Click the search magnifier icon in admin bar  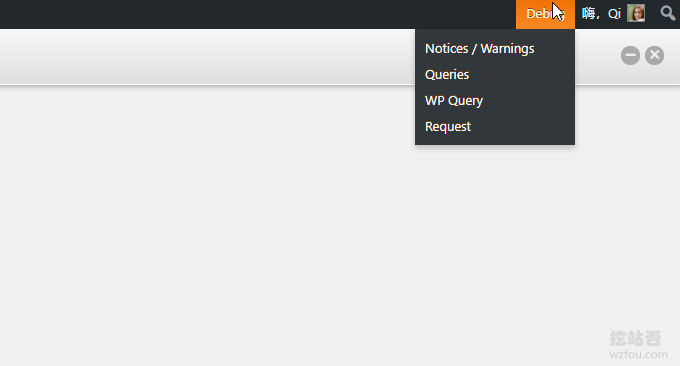(667, 13)
